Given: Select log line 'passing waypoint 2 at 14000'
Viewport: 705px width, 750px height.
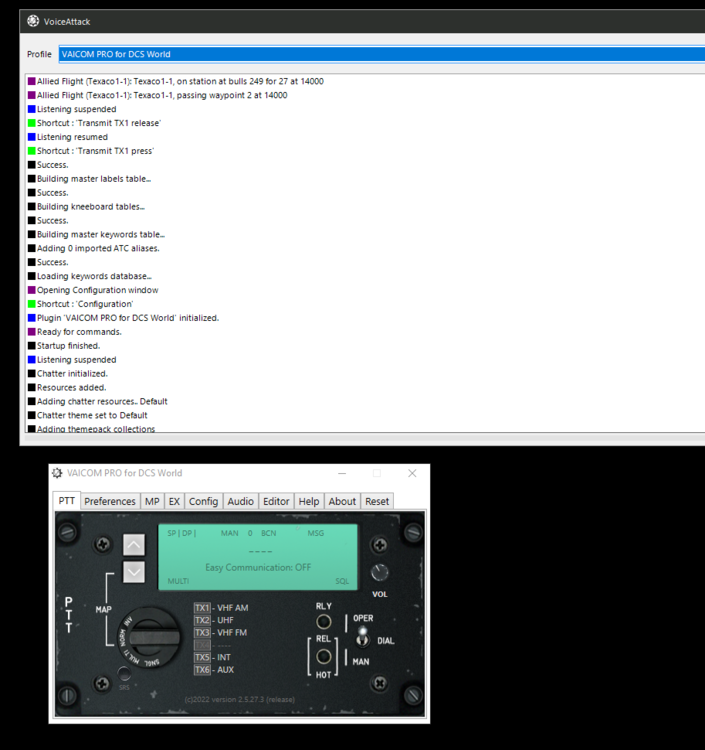Looking at the screenshot, I should [x=157, y=95].
